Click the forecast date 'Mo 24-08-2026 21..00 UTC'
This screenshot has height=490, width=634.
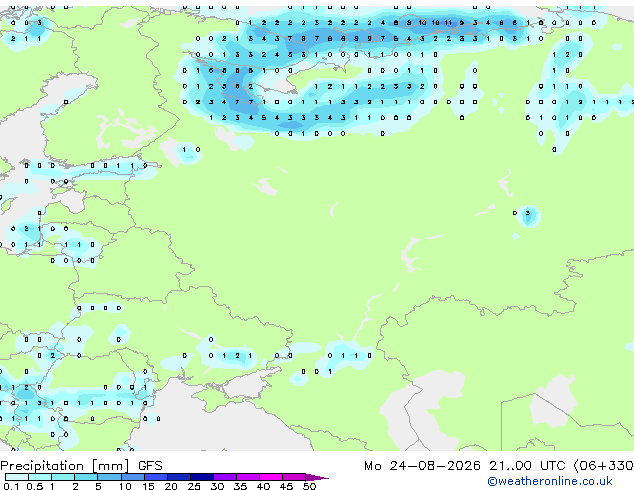(x=465, y=466)
